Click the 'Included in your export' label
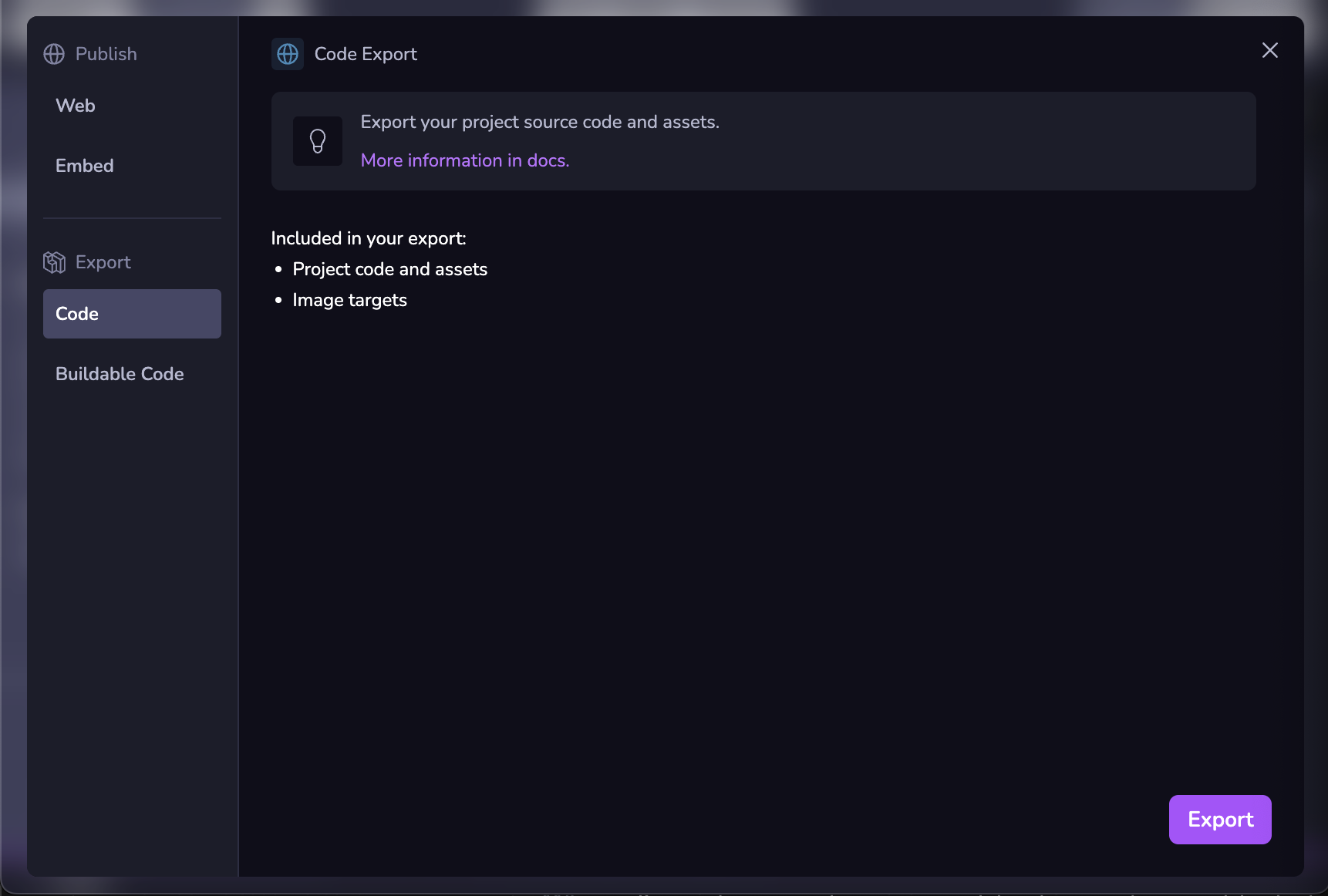Screen dimensions: 1328x896 (369, 238)
